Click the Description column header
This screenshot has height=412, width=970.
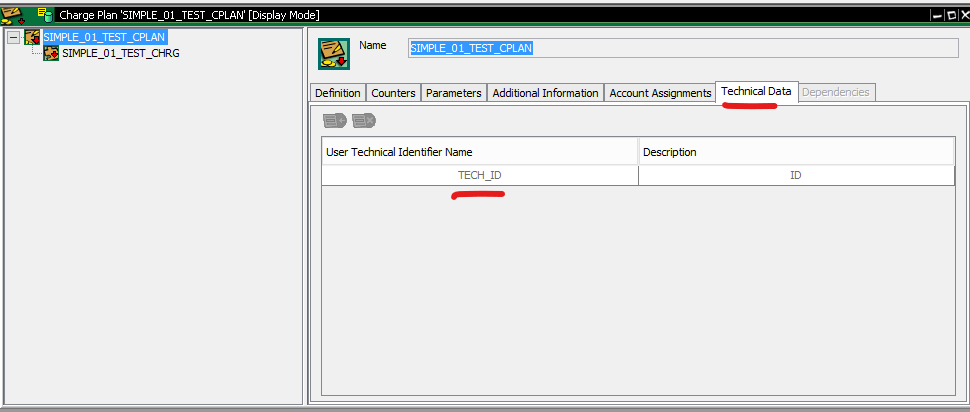[x=797, y=152]
